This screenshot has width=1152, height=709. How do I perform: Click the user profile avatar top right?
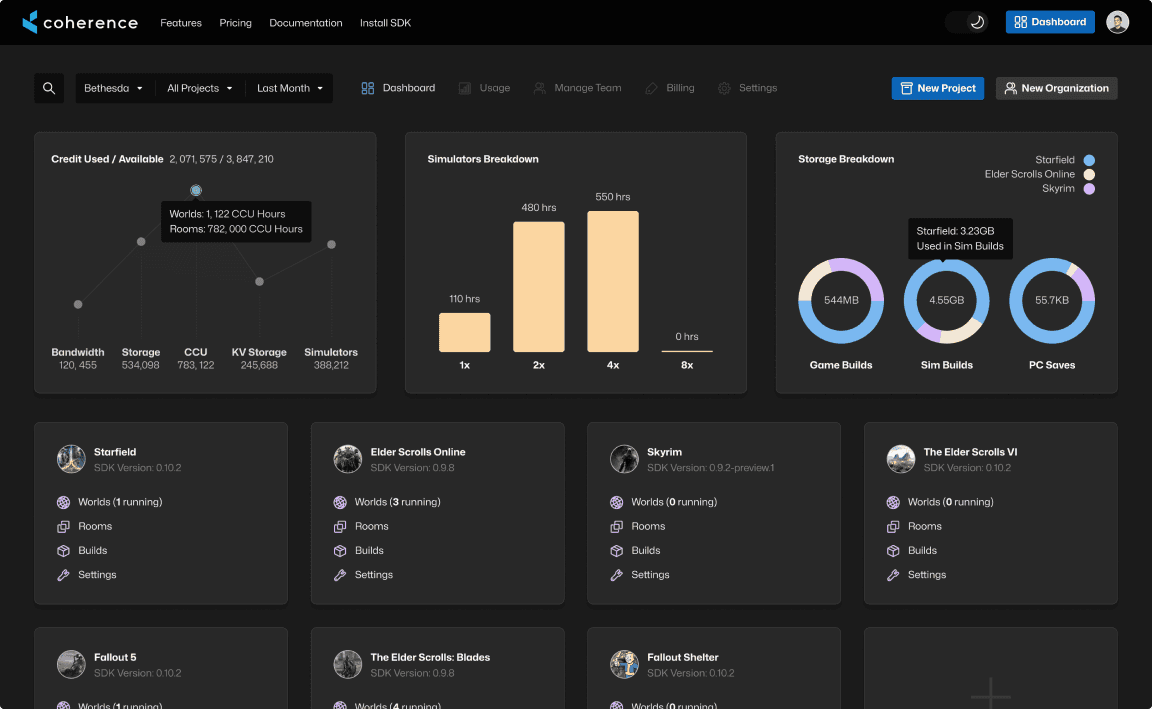[x=1117, y=21]
